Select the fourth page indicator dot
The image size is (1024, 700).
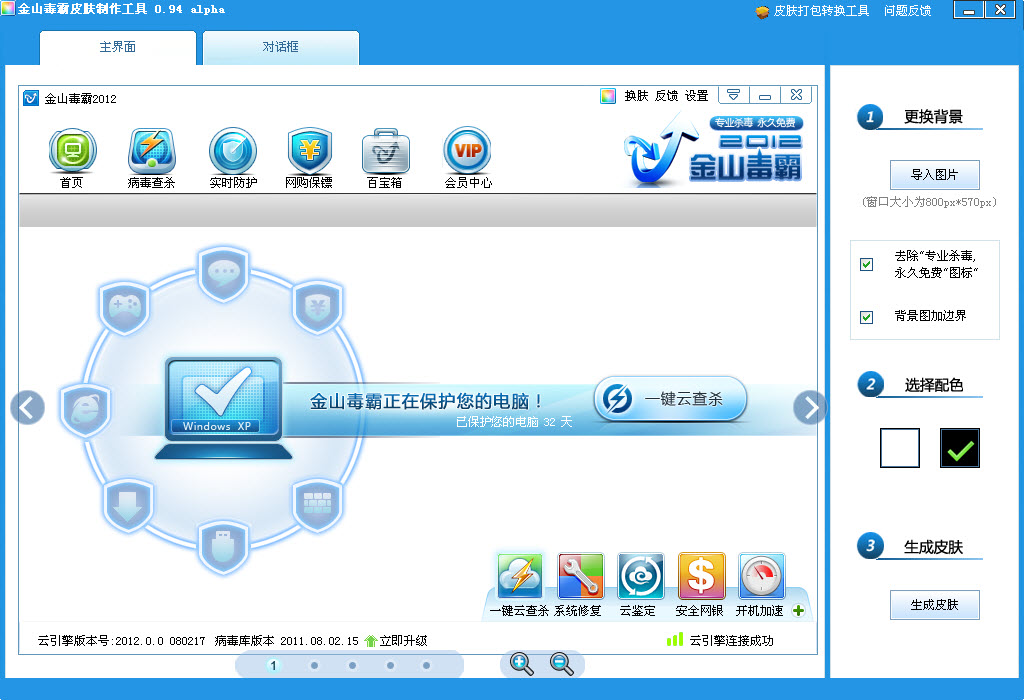point(390,665)
